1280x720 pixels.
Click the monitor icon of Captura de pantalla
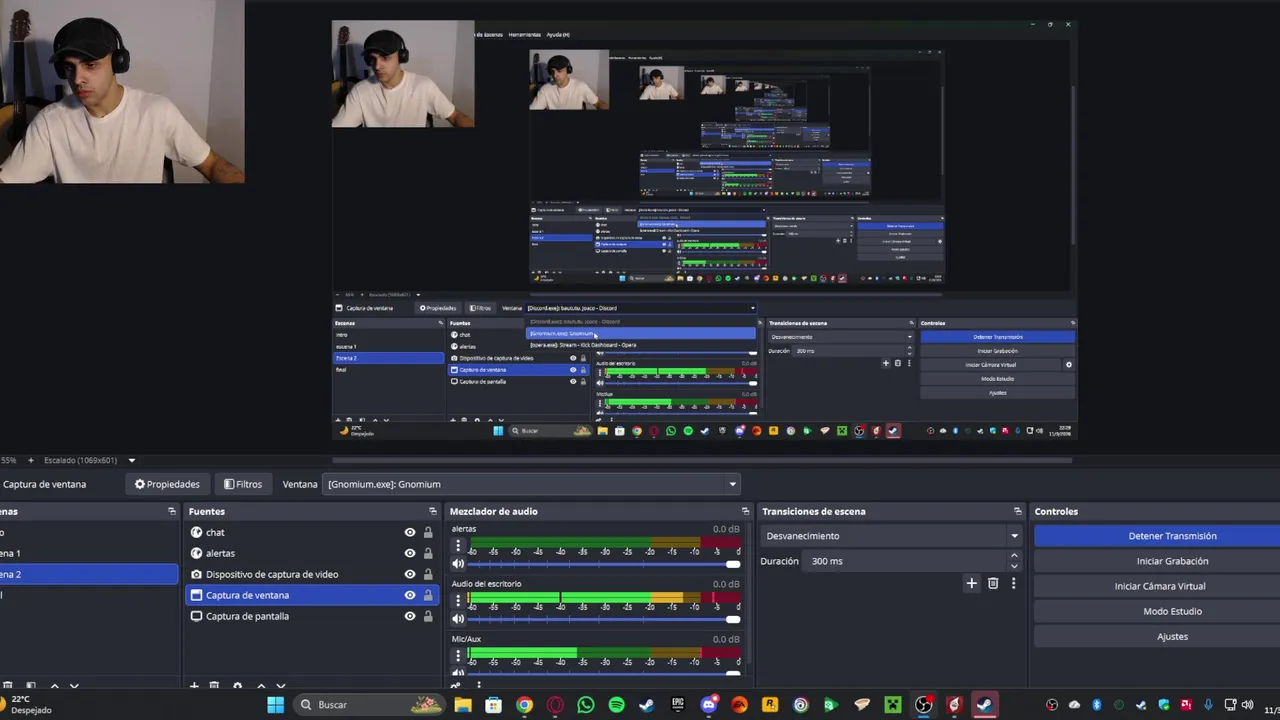196,616
